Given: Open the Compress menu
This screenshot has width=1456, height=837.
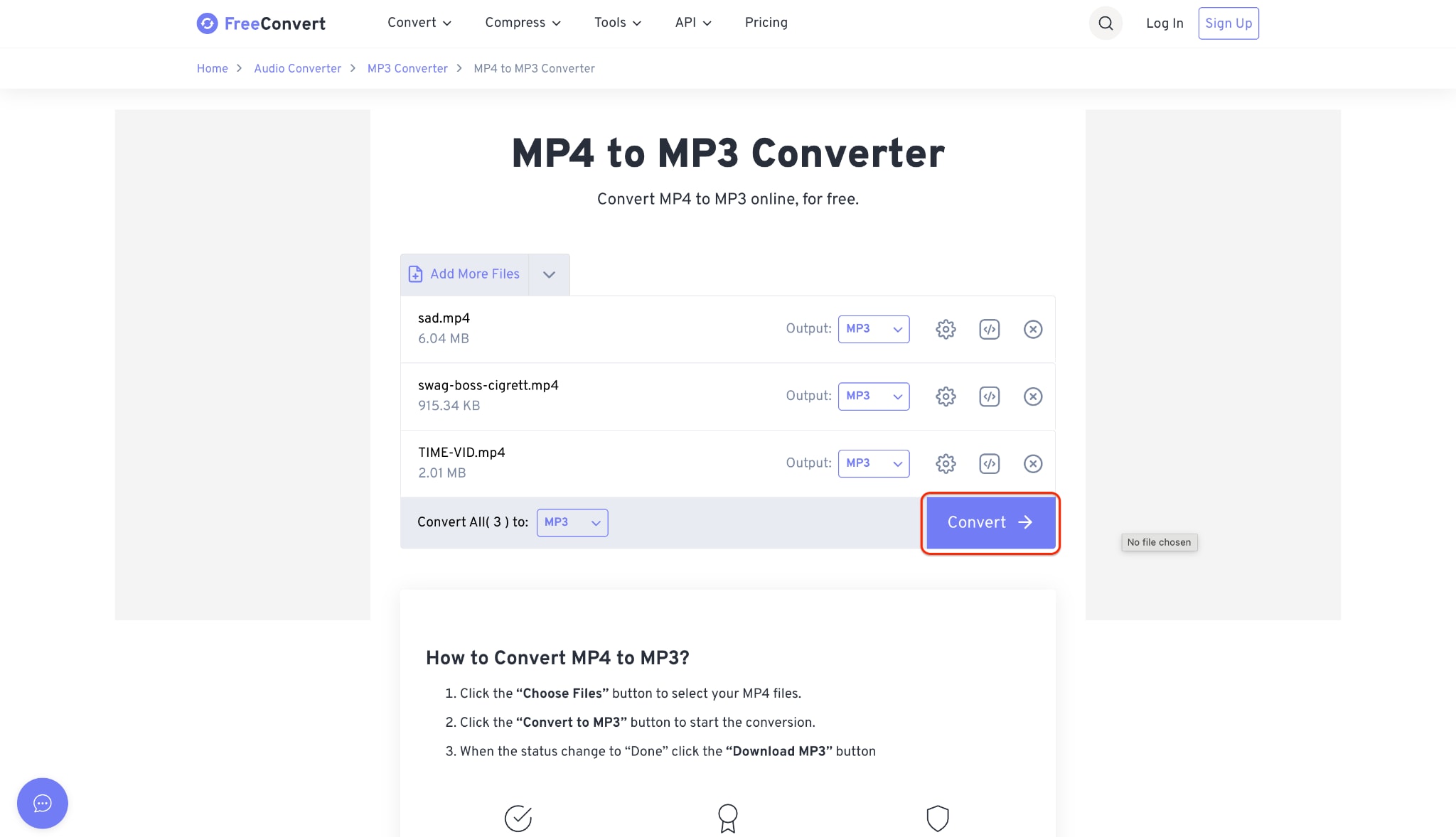Looking at the screenshot, I should pos(523,23).
